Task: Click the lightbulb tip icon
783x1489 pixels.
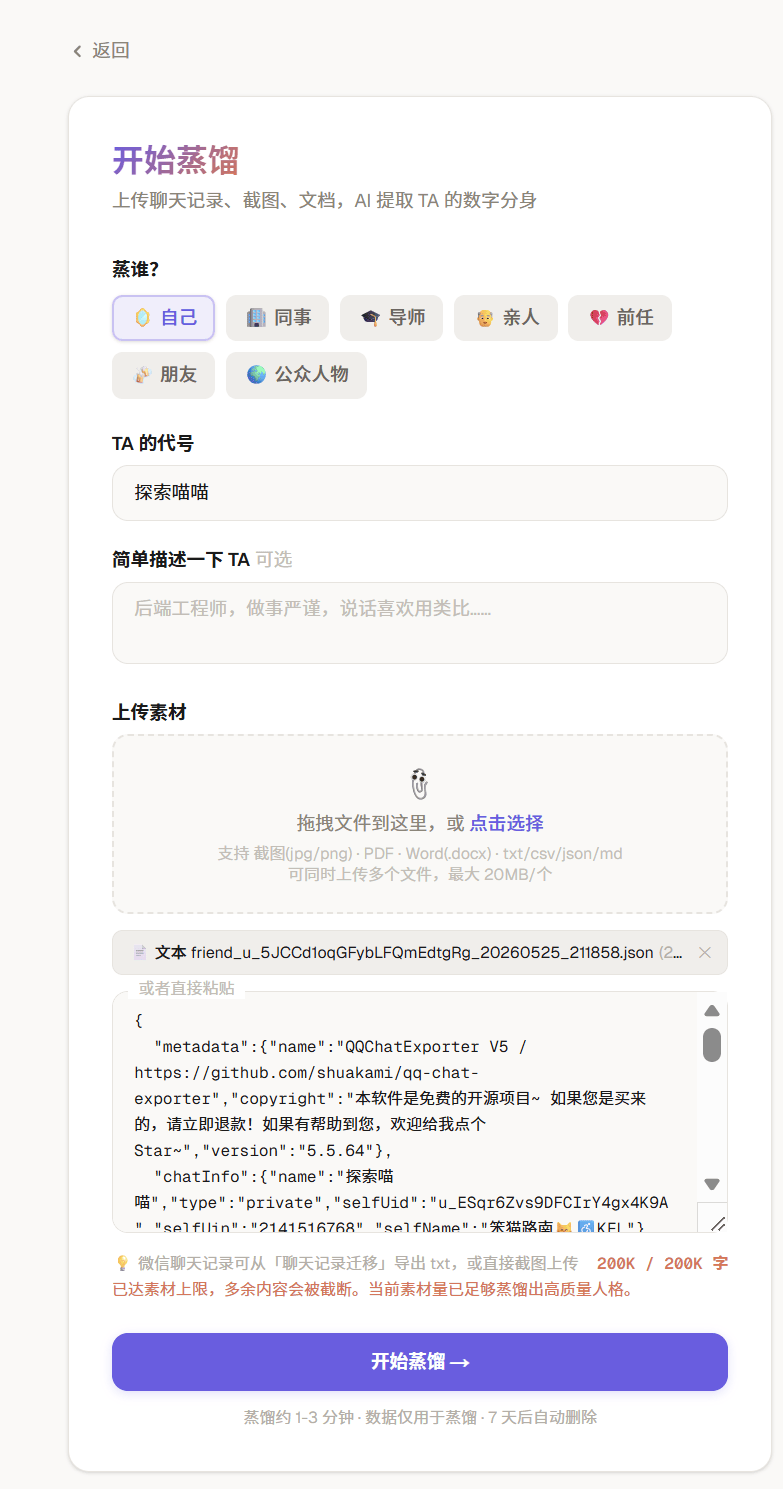Action: [x=122, y=1263]
